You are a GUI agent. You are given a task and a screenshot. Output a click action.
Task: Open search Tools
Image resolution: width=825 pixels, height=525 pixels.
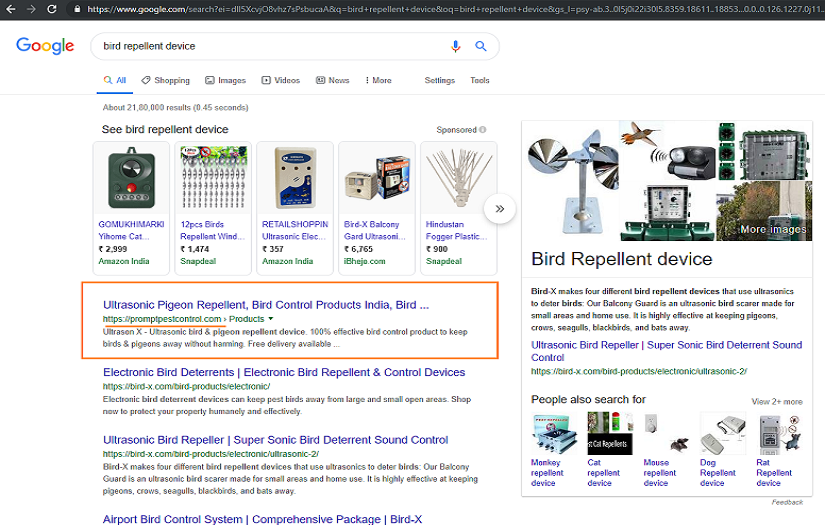click(x=479, y=80)
